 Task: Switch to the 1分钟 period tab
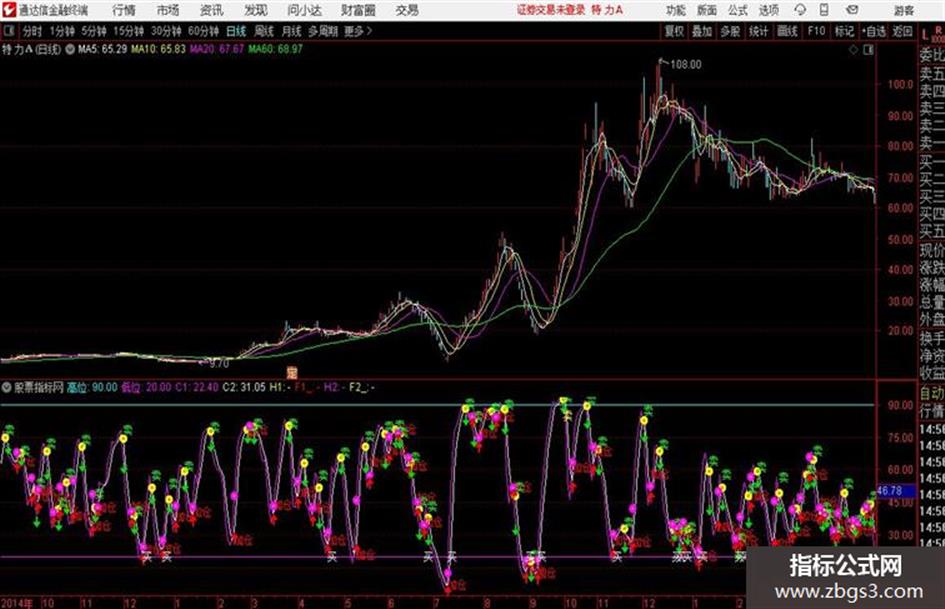coord(62,31)
